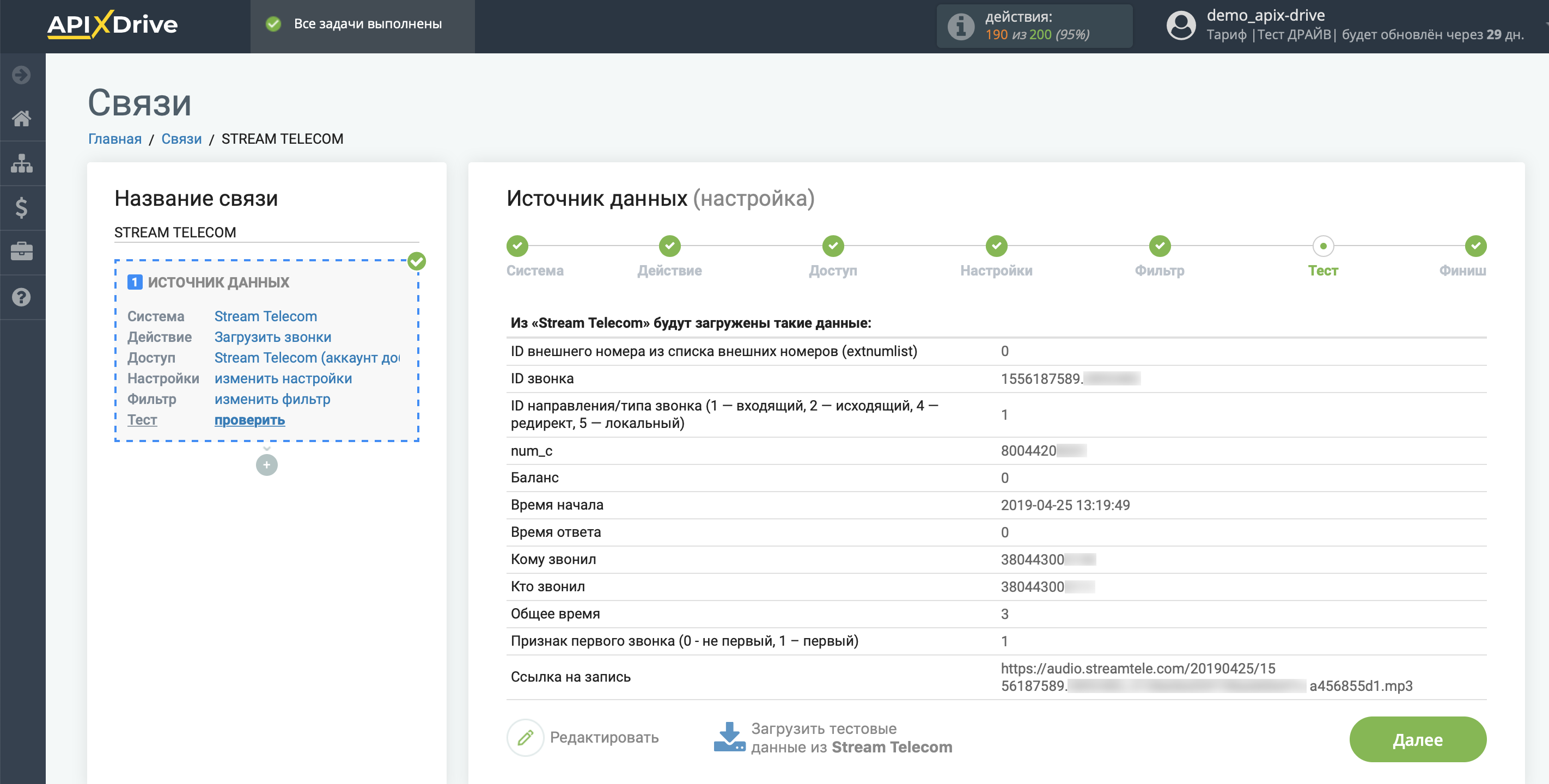Click the ИСТОЧНИК ДАННЫХ block header

click(x=218, y=282)
